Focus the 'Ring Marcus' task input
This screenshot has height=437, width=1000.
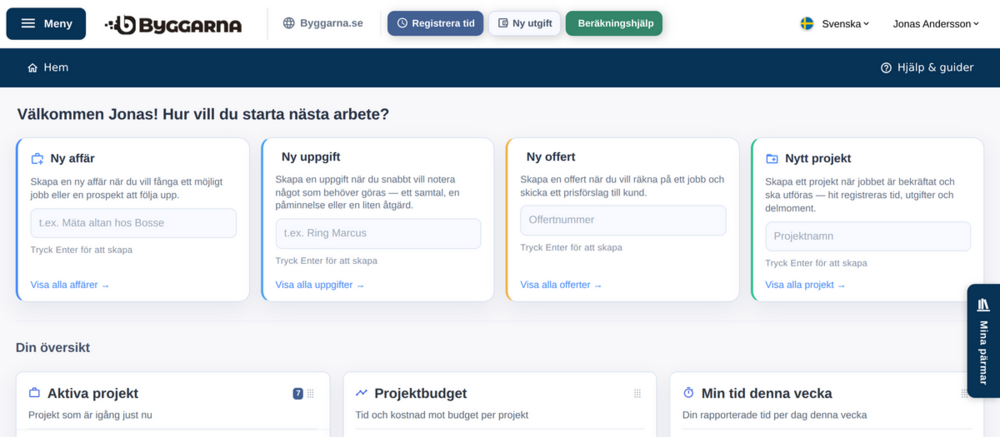pyautogui.click(x=378, y=233)
